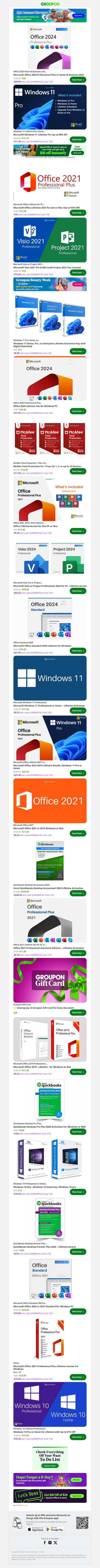Image resolution: width=100 pixels, height=1568 pixels.
Task: Open the Groupon Gift Card image
Action: 50,979
